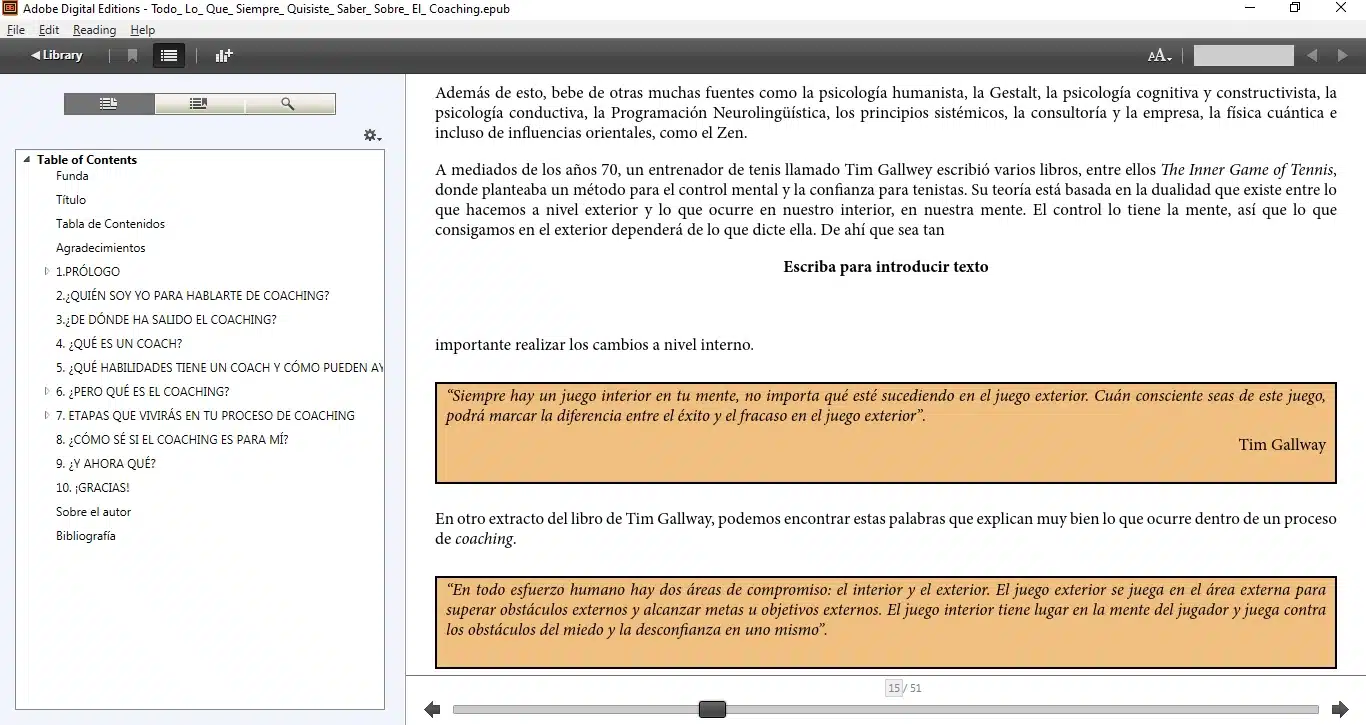Go to next search result arrow
This screenshot has width=1366, height=725.
tap(1343, 56)
